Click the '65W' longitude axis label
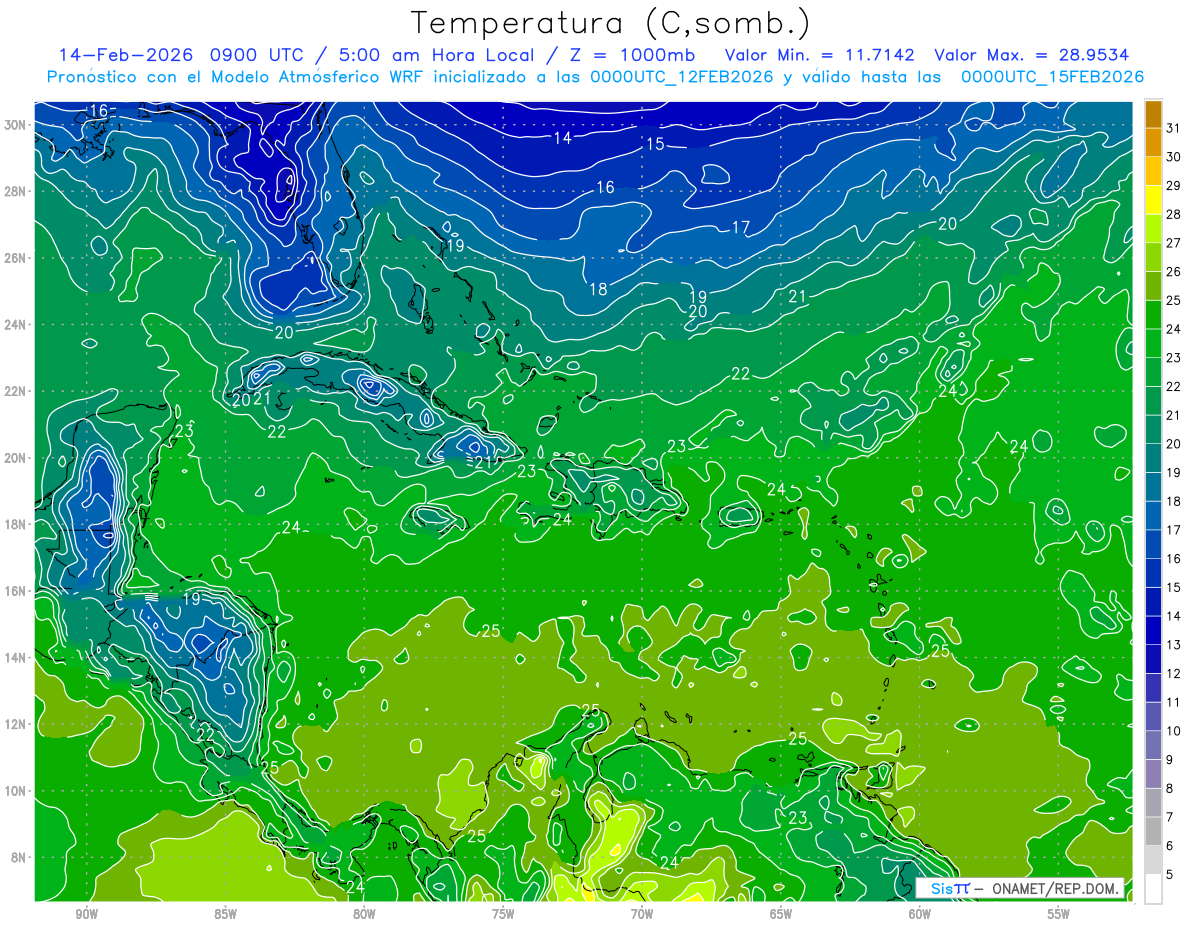 781,914
